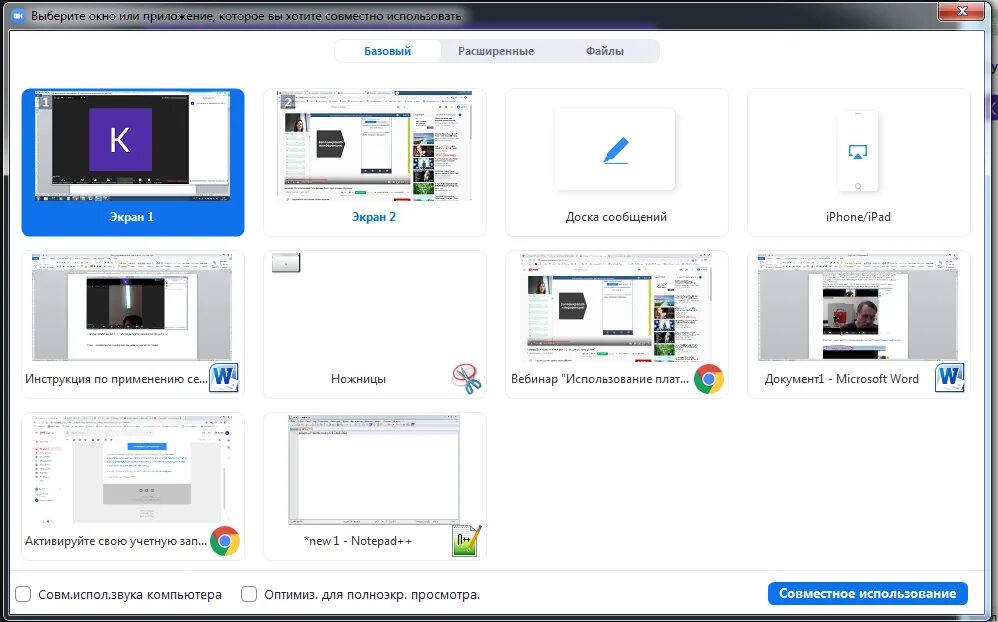Choose the iPhone/iPad sharing option
Screen dimensions: 998x622
[x=859, y=162]
